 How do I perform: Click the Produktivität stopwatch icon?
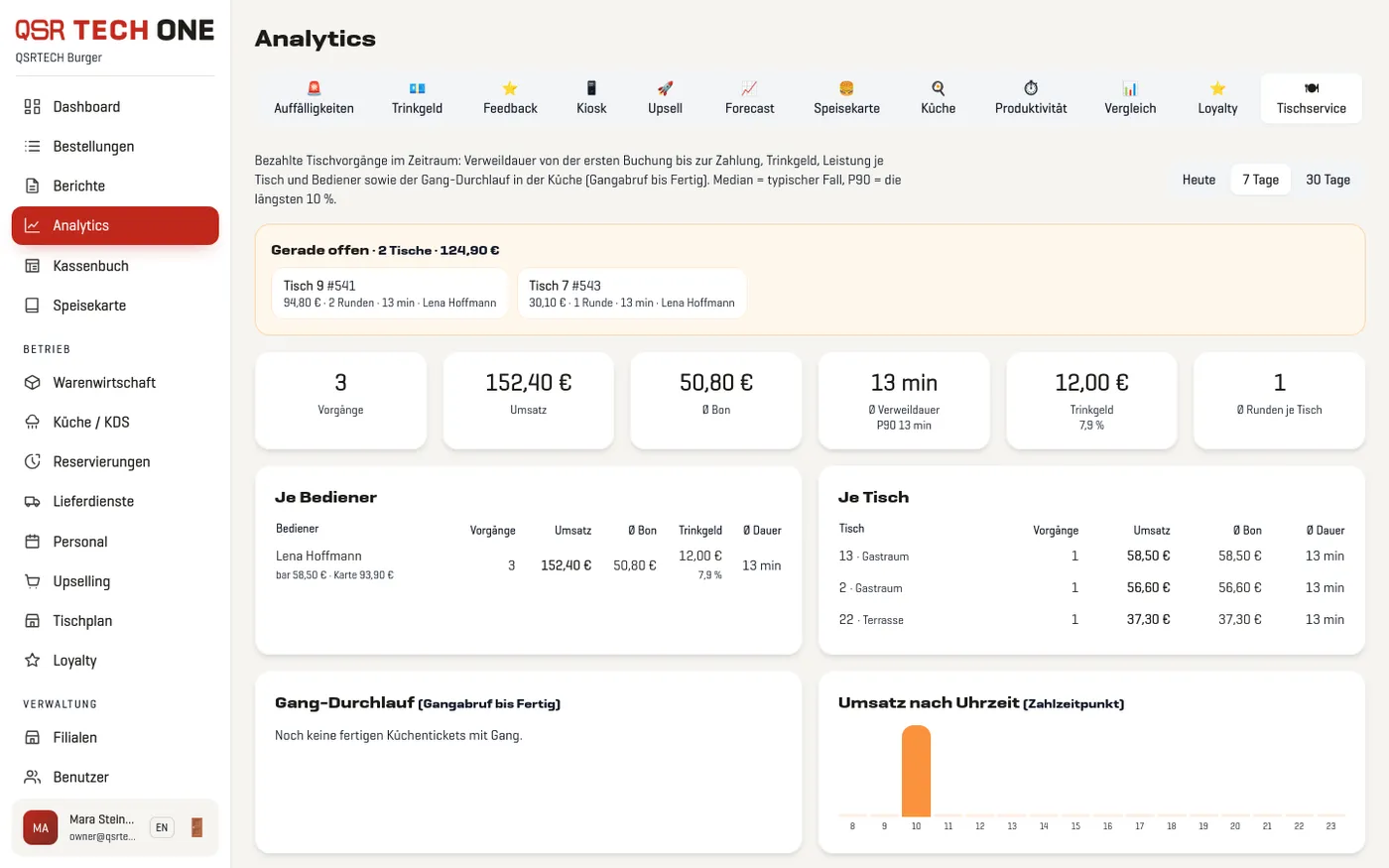coord(1031,88)
